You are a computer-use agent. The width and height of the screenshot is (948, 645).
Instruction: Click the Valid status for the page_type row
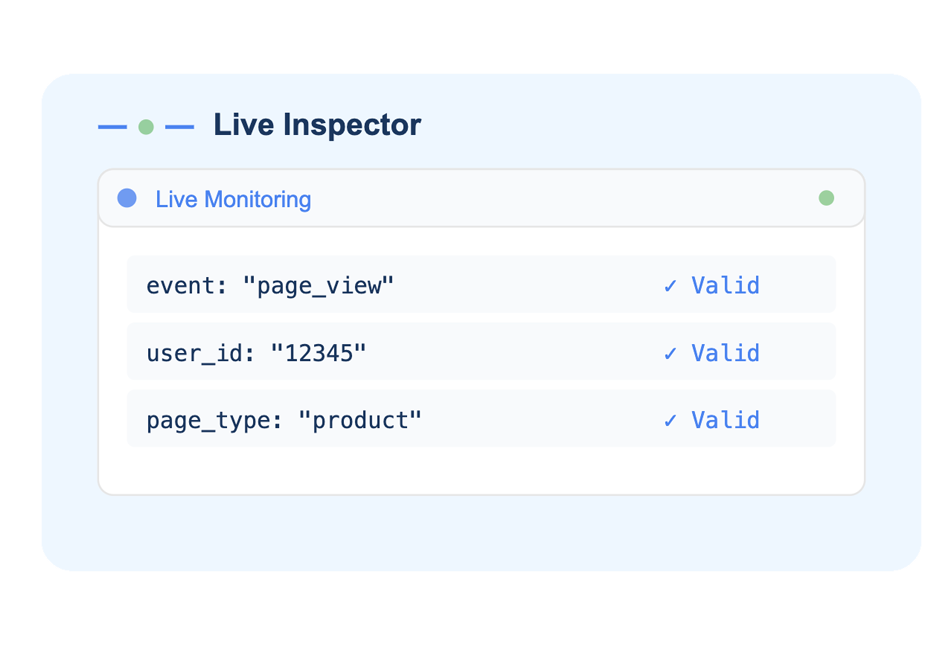pyautogui.click(x=725, y=421)
